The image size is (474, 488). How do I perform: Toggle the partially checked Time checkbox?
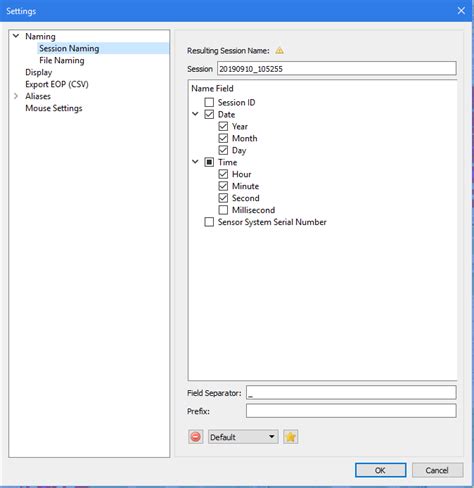pos(209,162)
